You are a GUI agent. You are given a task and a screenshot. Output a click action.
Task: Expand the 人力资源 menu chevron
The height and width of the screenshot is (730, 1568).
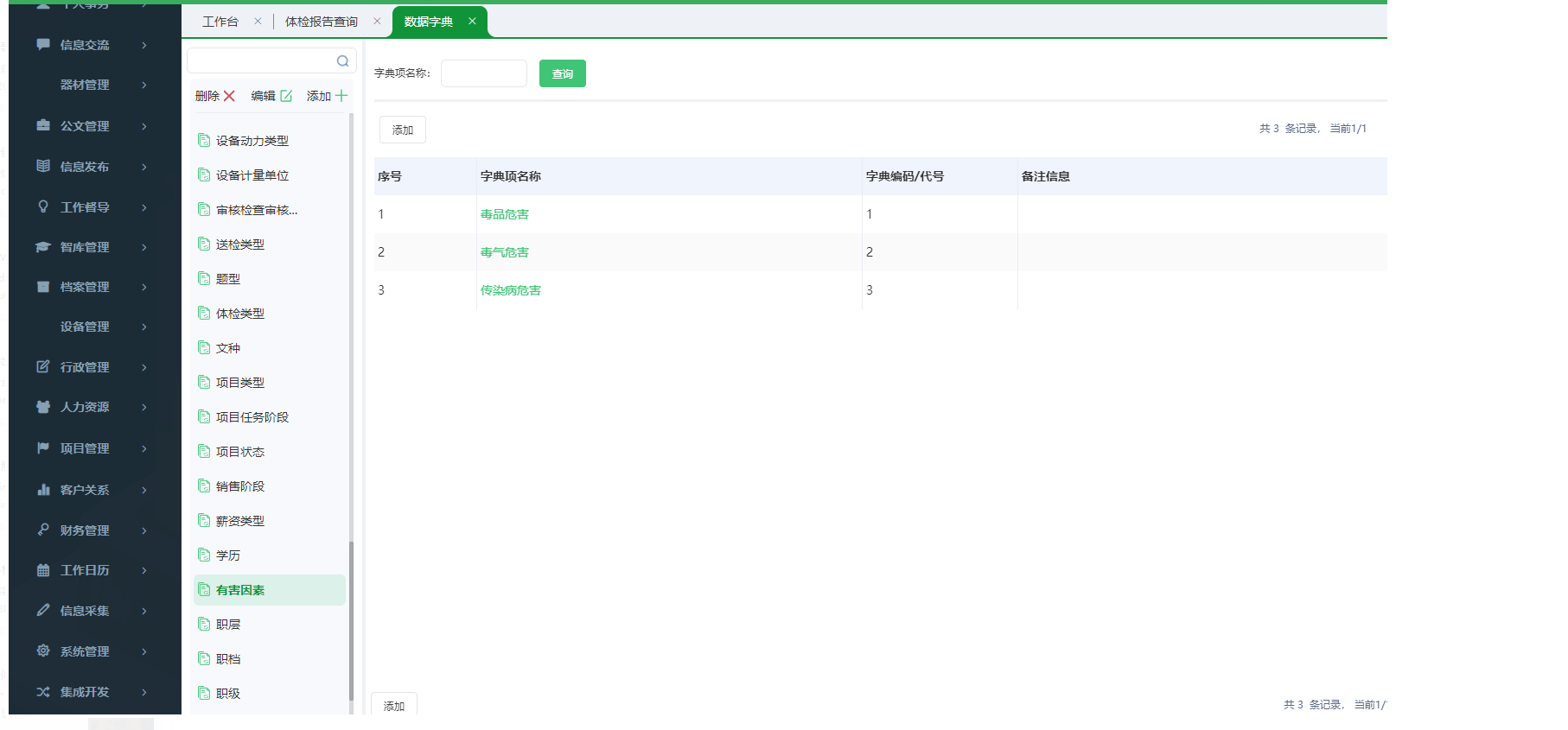(x=144, y=407)
